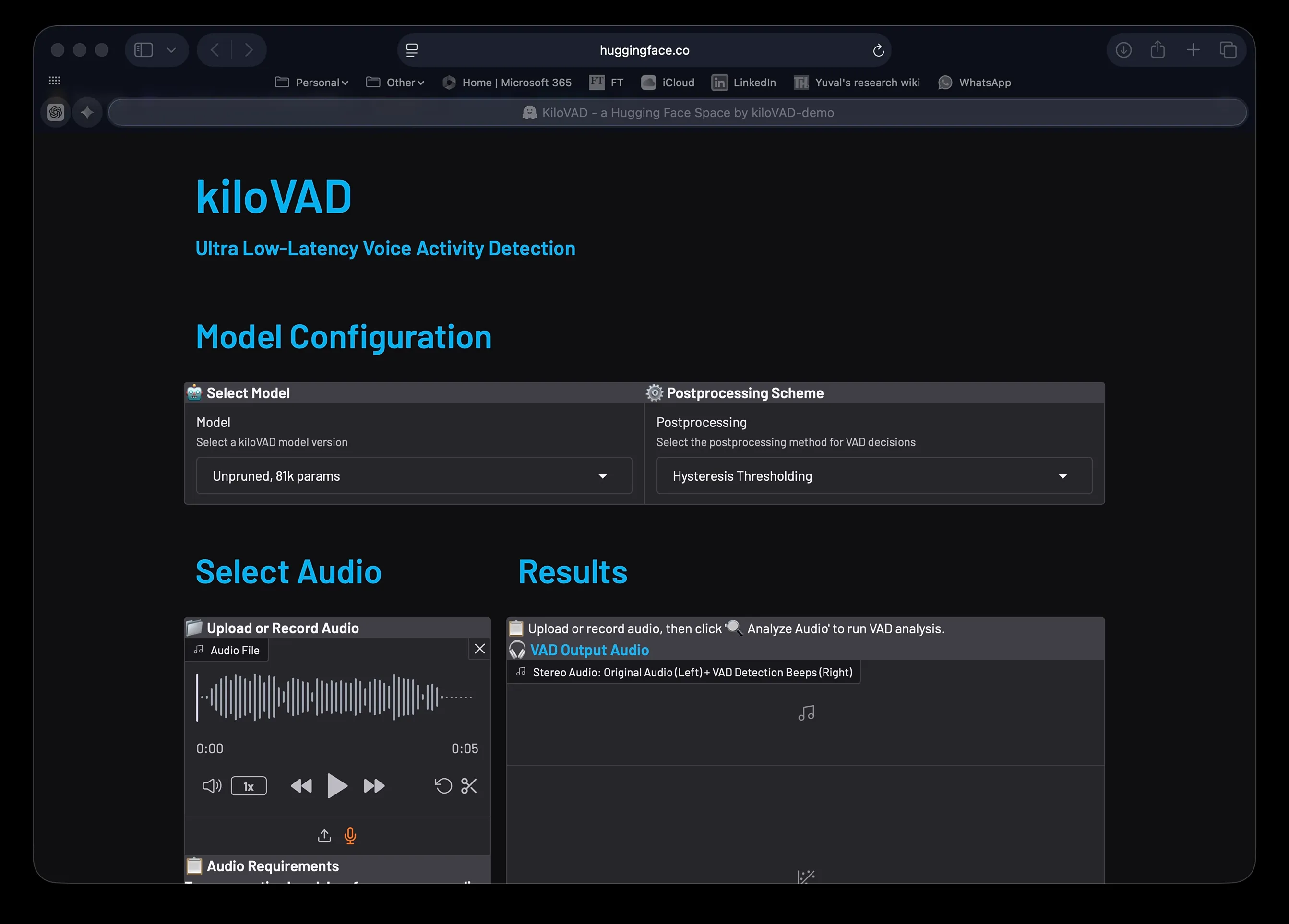Adjust the audio volume speaker icon
Screen dimensions: 1289x924
pyautogui.click(x=212, y=786)
